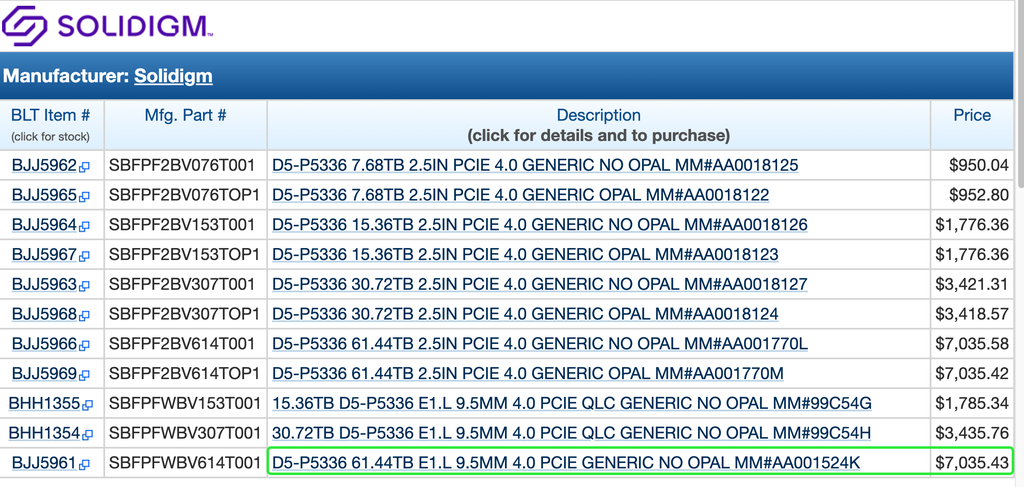The width and height of the screenshot is (1024, 487).
Task: Check stock for item BJJ5962
Action: coord(44,166)
